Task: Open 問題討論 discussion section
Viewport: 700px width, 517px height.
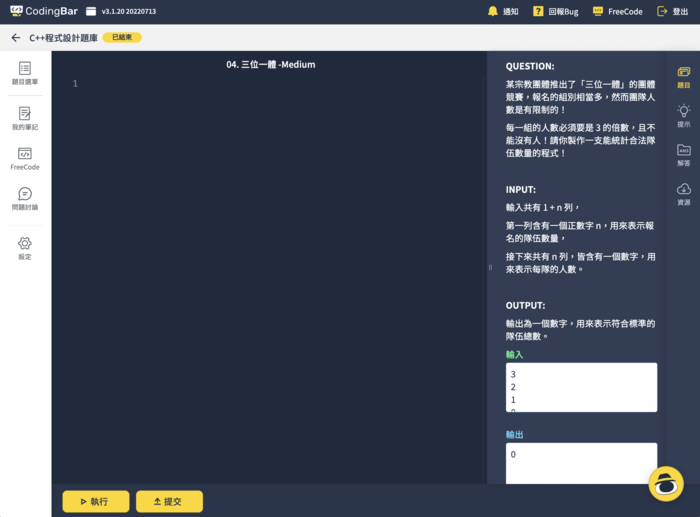Action: (x=25, y=198)
